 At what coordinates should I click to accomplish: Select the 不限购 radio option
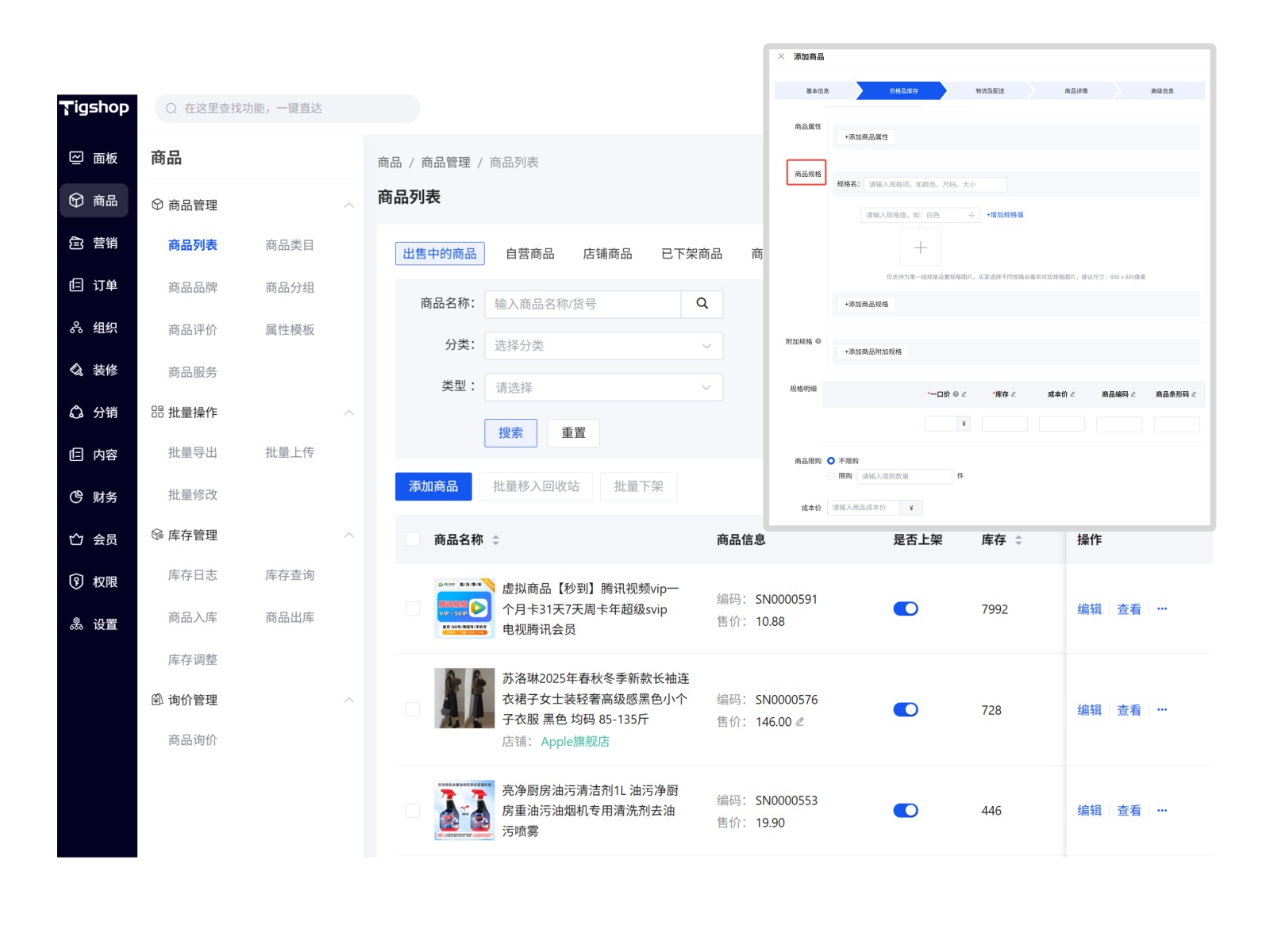(831, 461)
